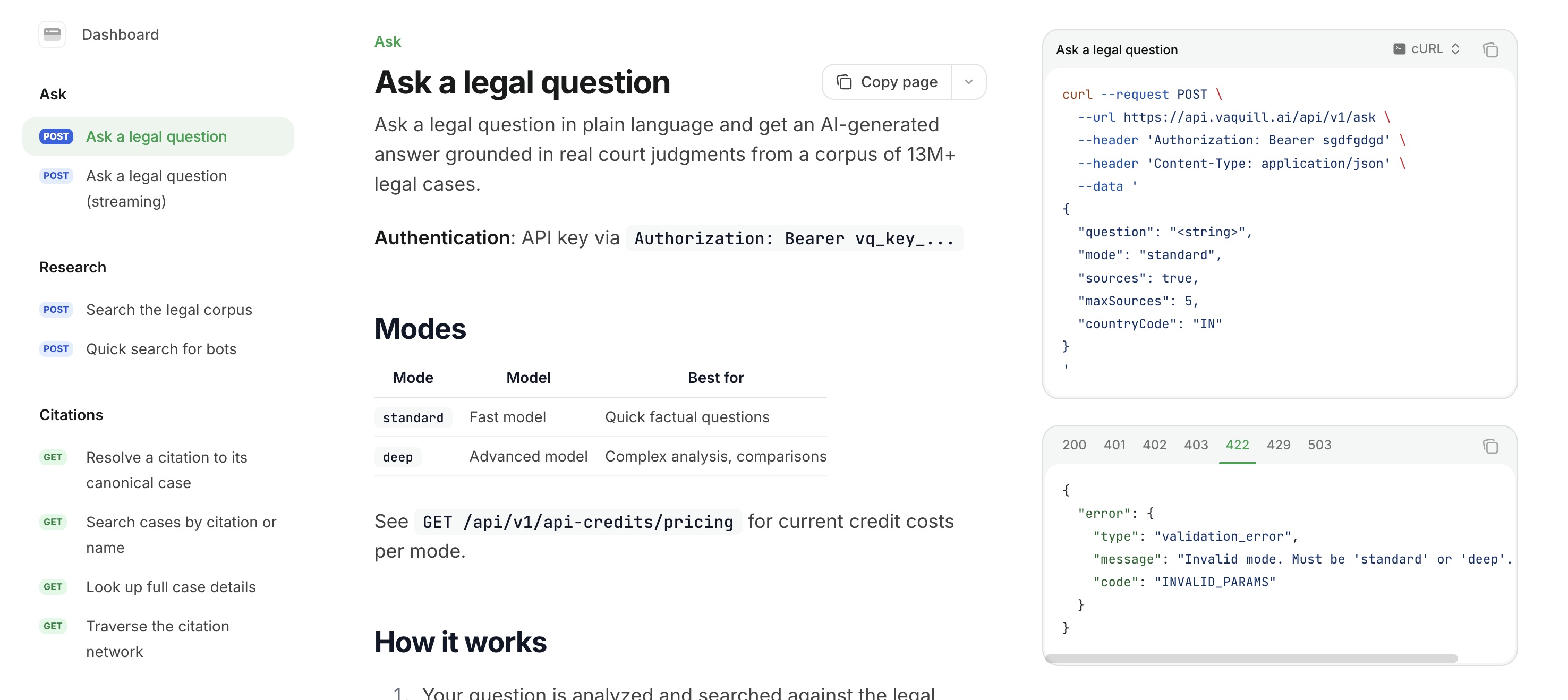Open Traverse the citation network page

click(x=158, y=639)
